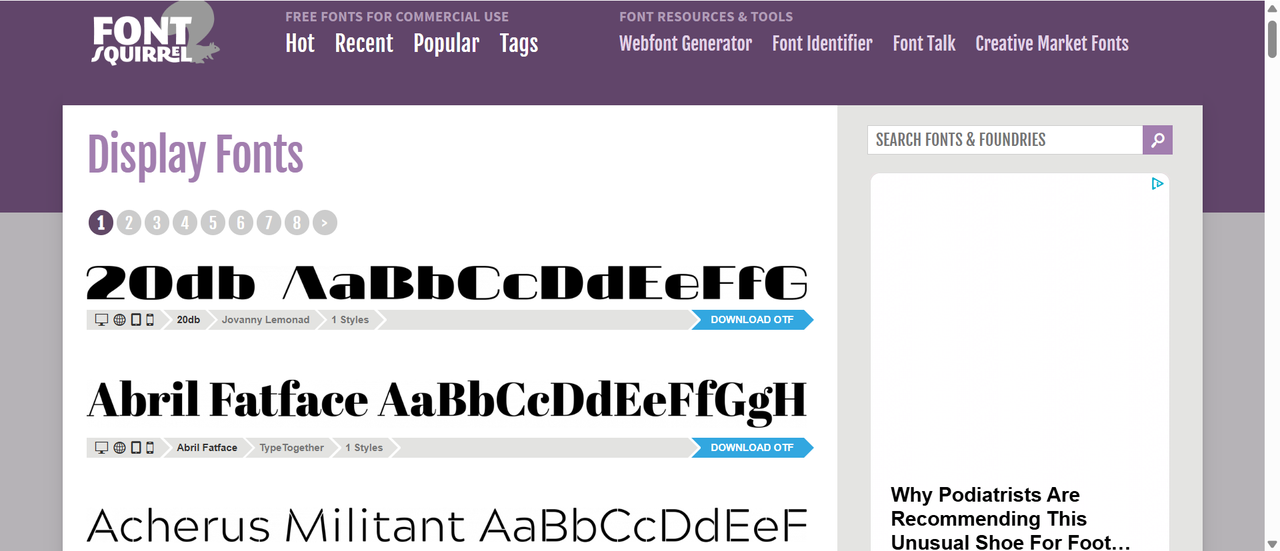
Task: Click app phone icon in 20db row
Action: pyautogui.click(x=150, y=320)
